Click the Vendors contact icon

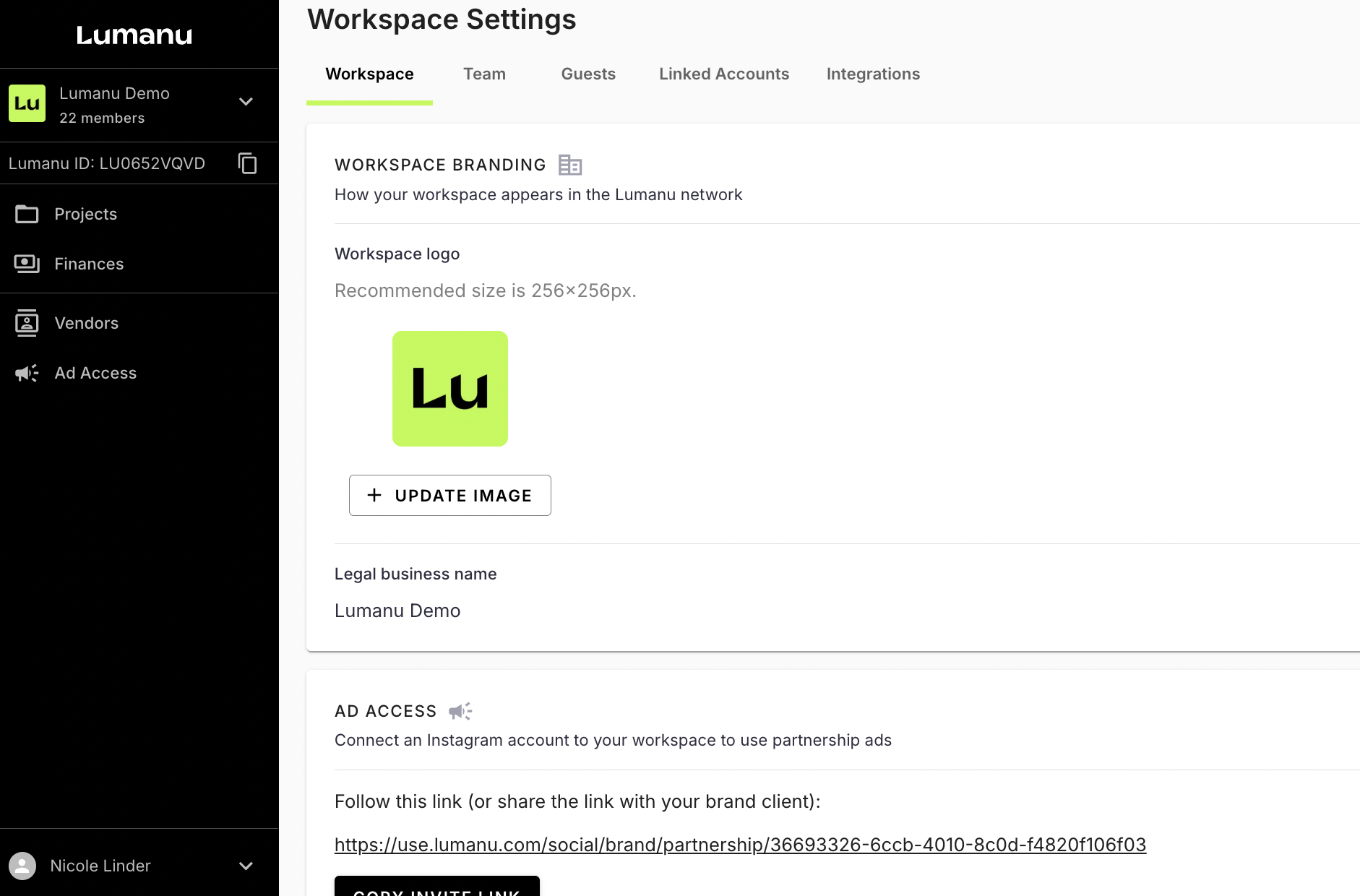point(27,323)
